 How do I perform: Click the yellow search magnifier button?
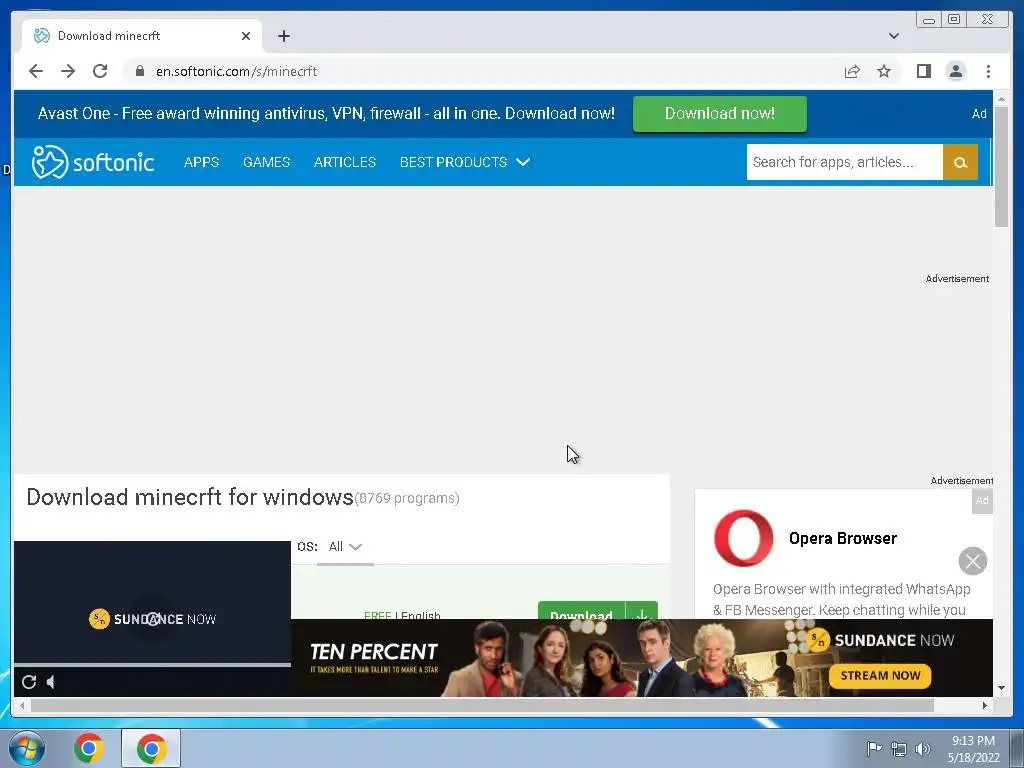click(x=960, y=162)
